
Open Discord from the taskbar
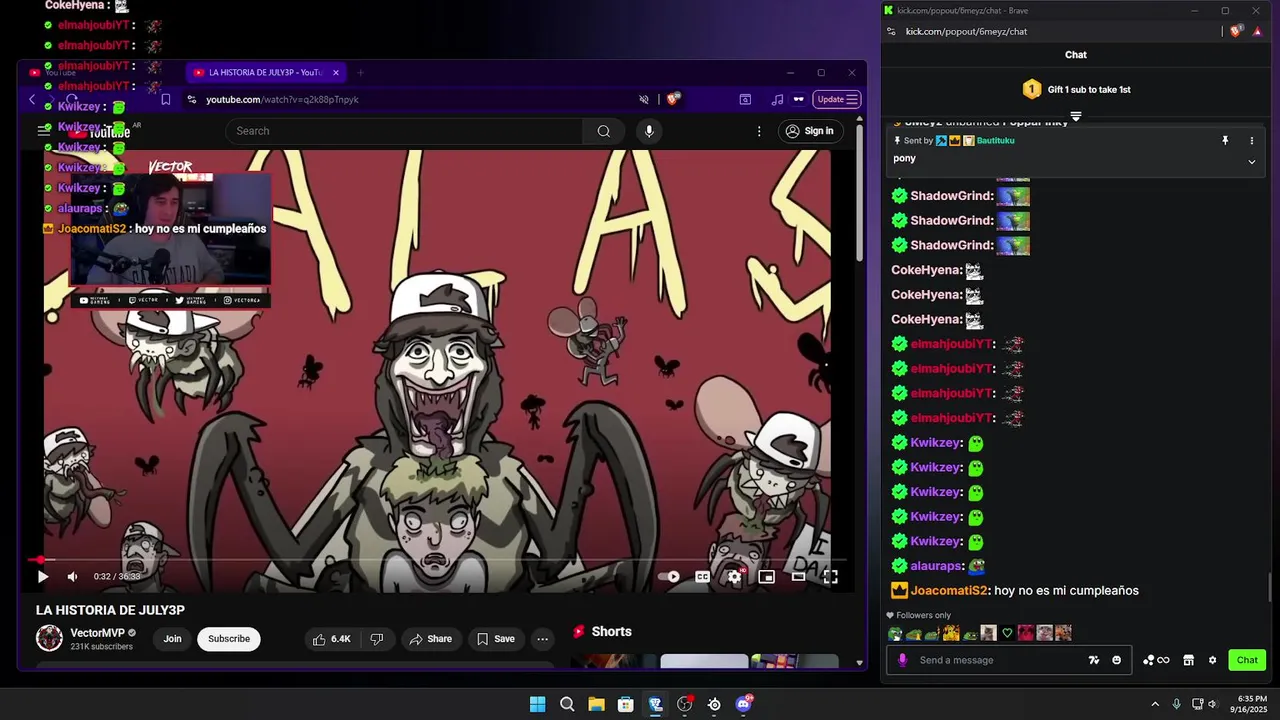(x=743, y=704)
